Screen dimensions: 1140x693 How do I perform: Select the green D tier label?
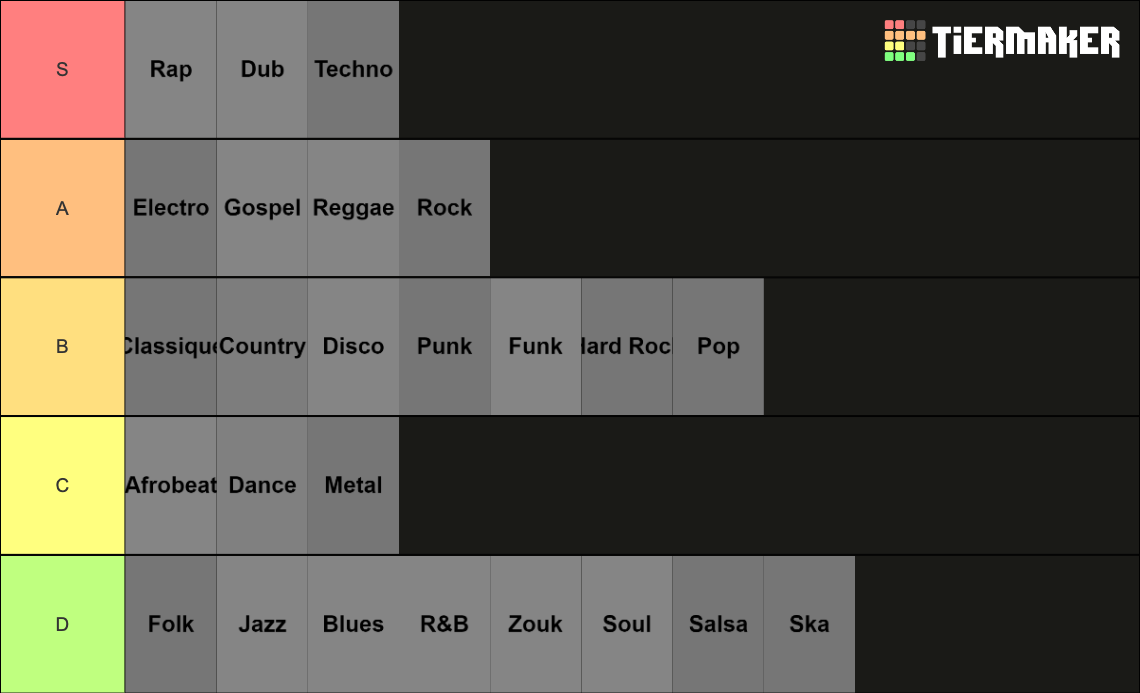[63, 624]
